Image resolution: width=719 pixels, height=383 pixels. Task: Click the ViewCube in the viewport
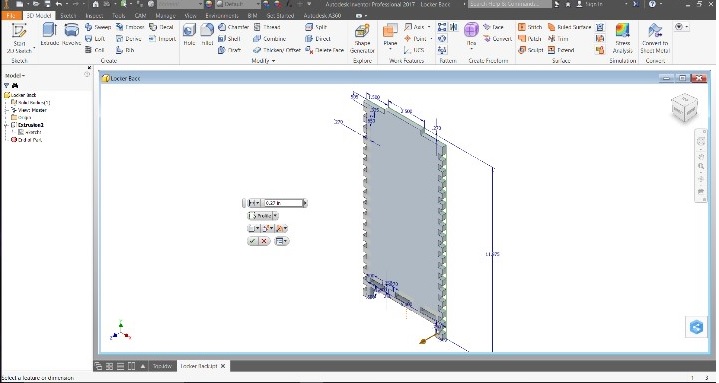point(685,107)
